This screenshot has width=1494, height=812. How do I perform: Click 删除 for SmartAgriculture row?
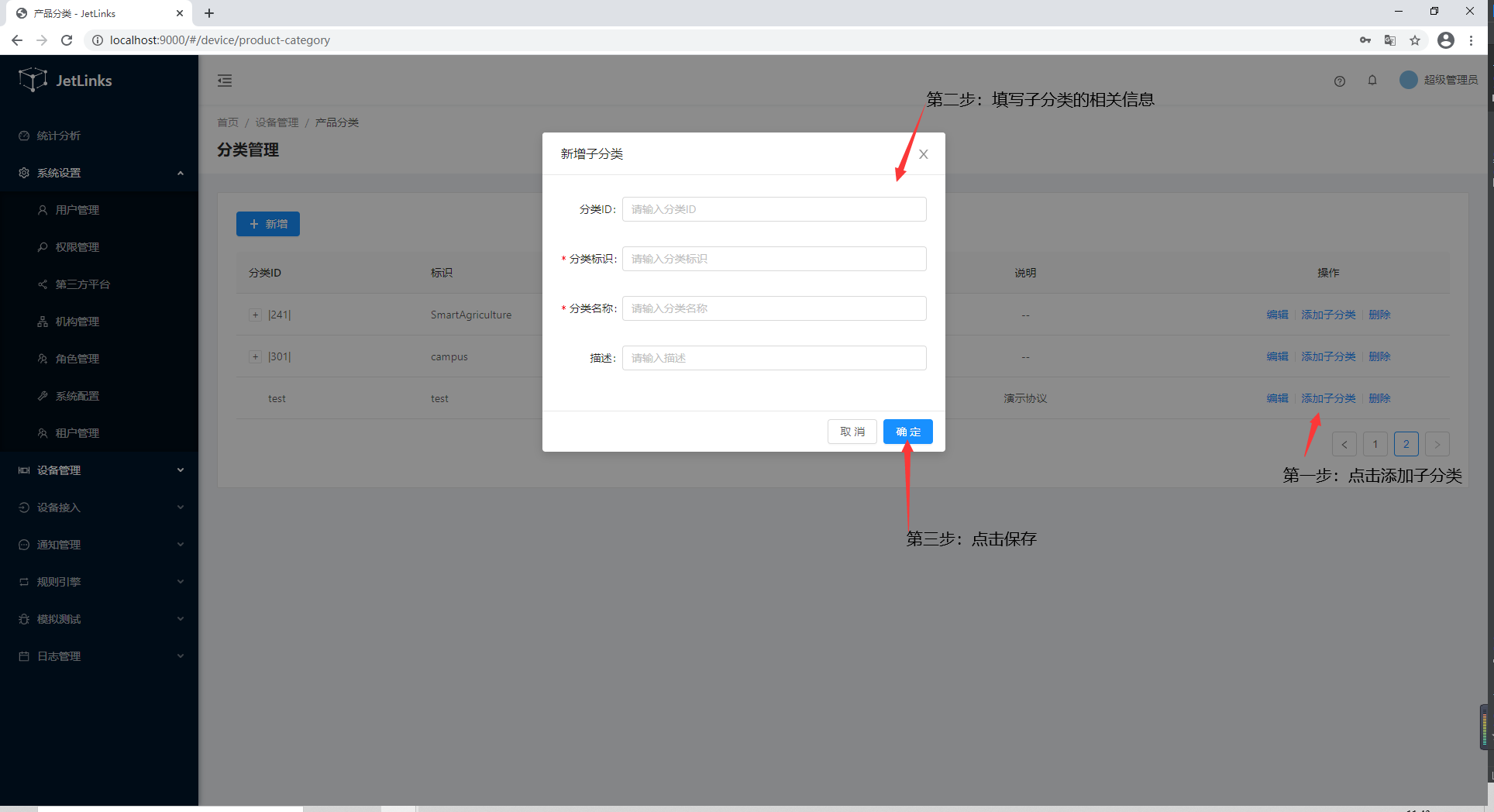1379,315
